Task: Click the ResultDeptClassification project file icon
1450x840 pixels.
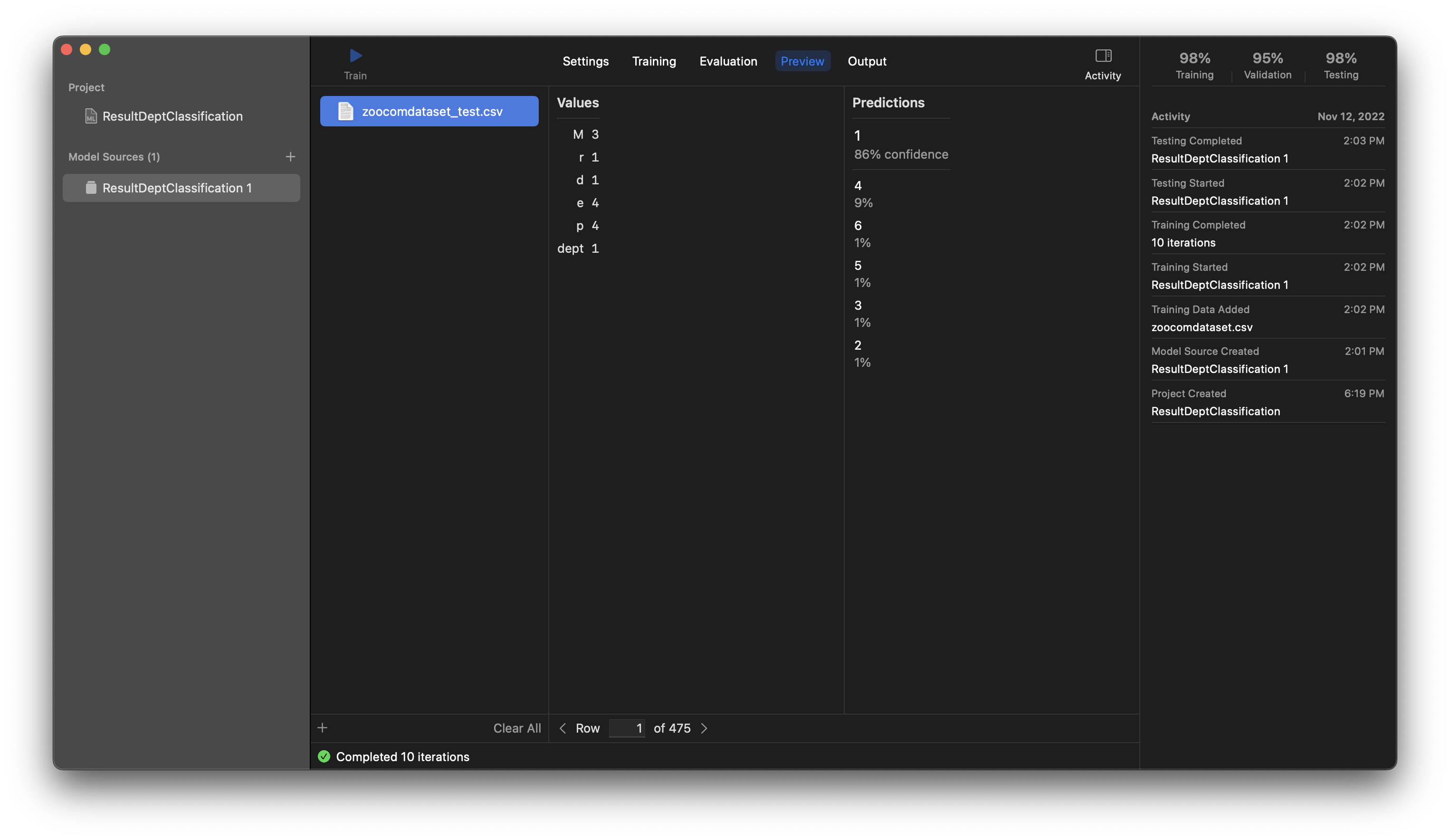Action: click(x=91, y=116)
